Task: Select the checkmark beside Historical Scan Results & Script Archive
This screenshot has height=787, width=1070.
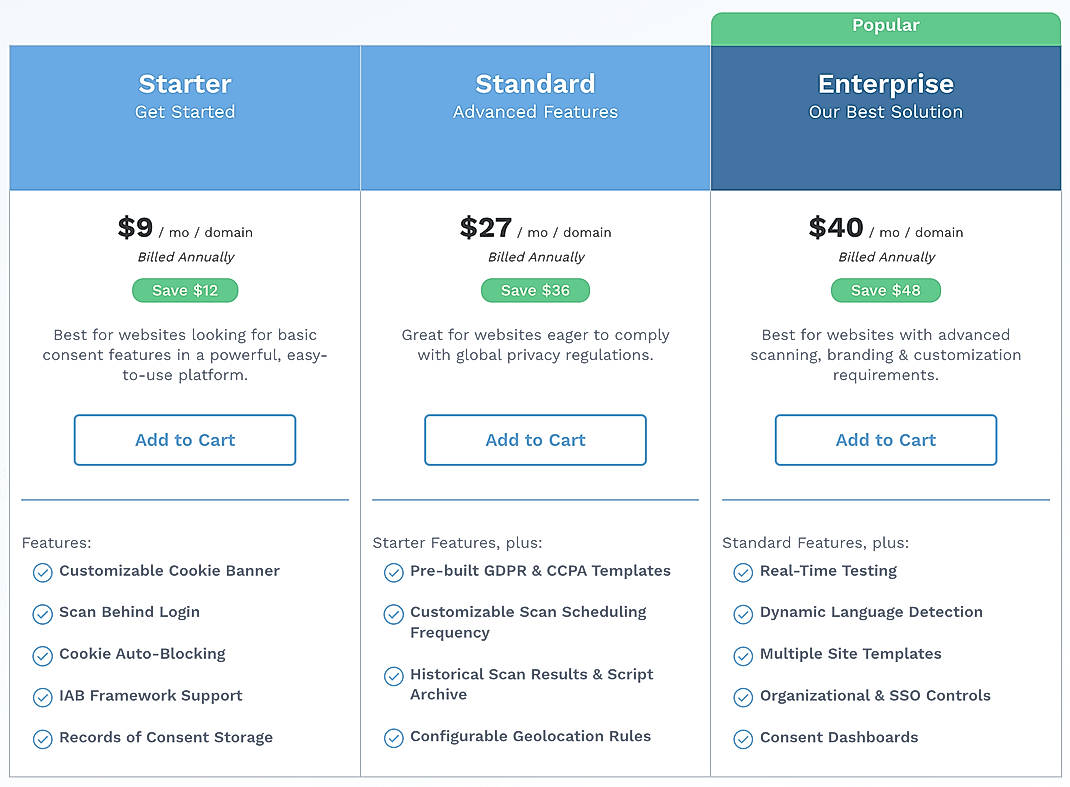Action: pos(393,677)
